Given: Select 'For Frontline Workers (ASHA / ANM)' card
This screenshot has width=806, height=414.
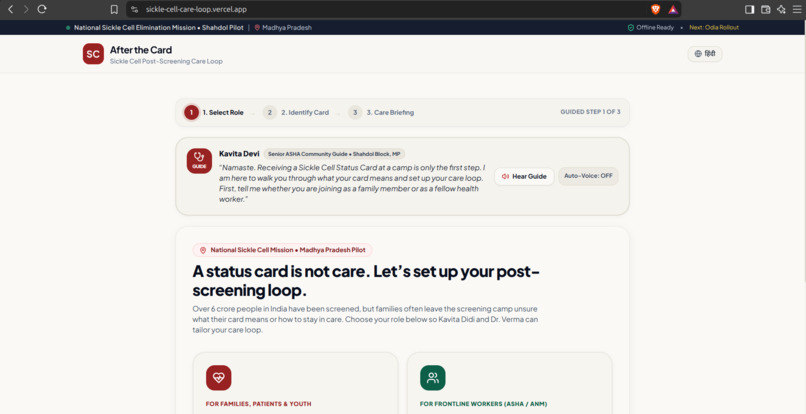Looking at the screenshot, I should (509, 383).
